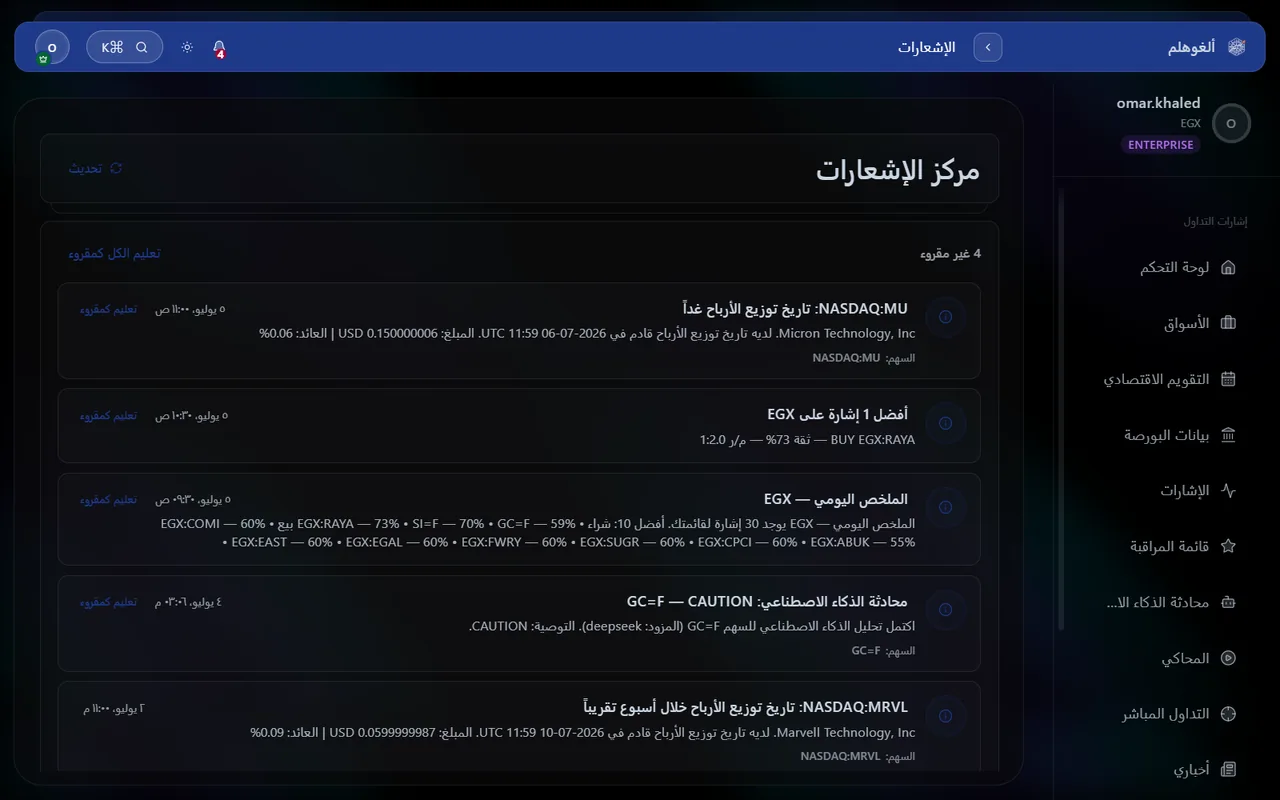
Task: Click the markets icon next to الأسواق
Action: coord(1229,323)
